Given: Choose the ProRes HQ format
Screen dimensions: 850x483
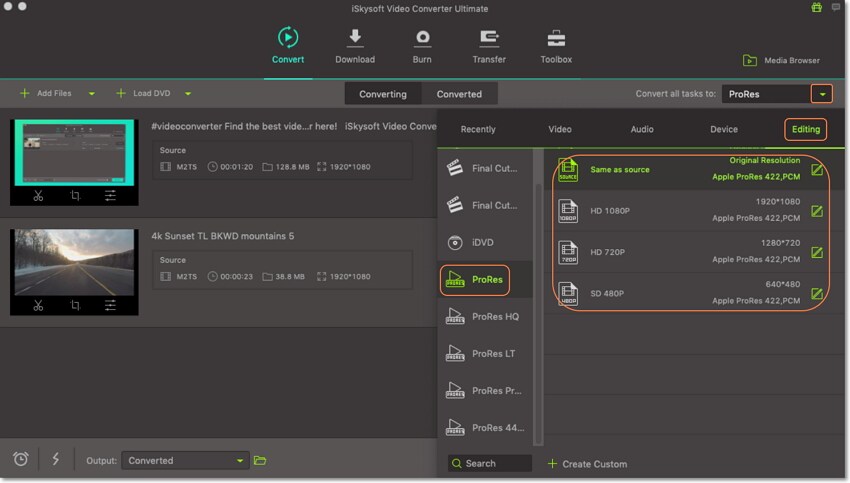Looking at the screenshot, I should pos(485,317).
